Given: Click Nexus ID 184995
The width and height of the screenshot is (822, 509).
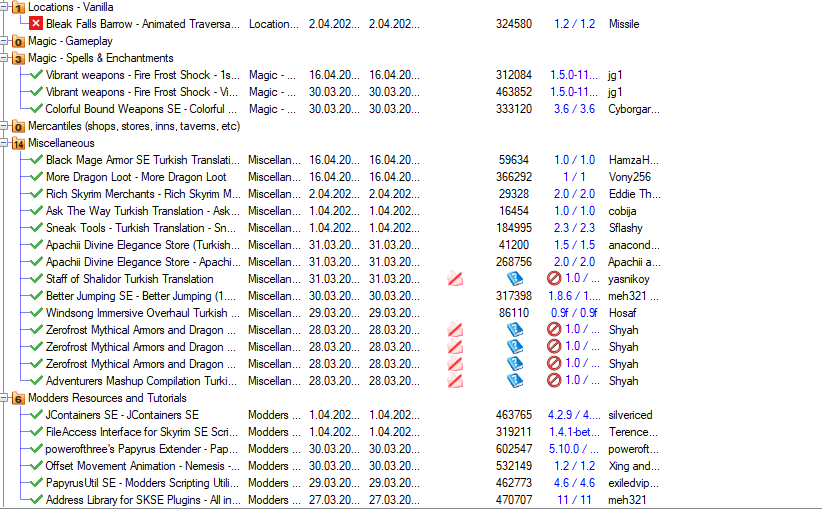Looking at the screenshot, I should coord(514,228).
